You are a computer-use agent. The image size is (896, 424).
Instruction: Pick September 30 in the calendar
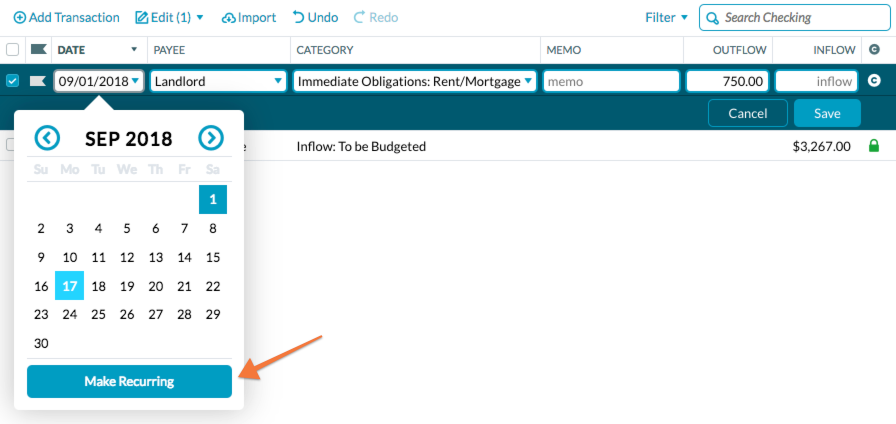[41, 343]
